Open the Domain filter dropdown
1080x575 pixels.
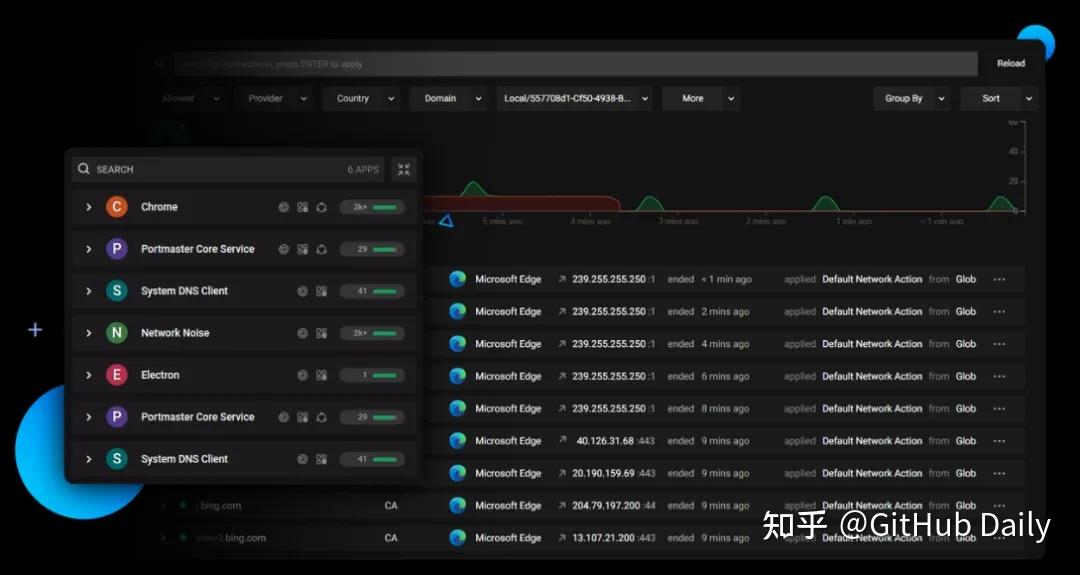[x=448, y=98]
